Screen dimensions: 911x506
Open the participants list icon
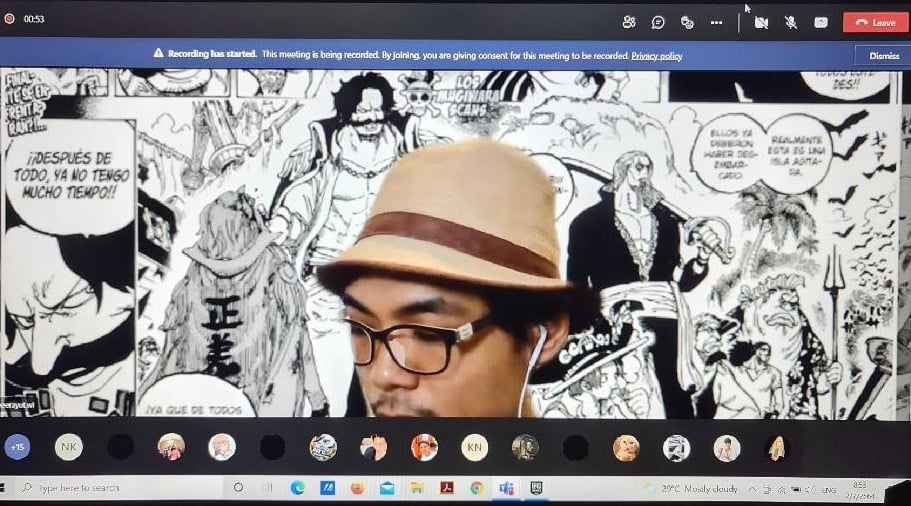tap(629, 23)
